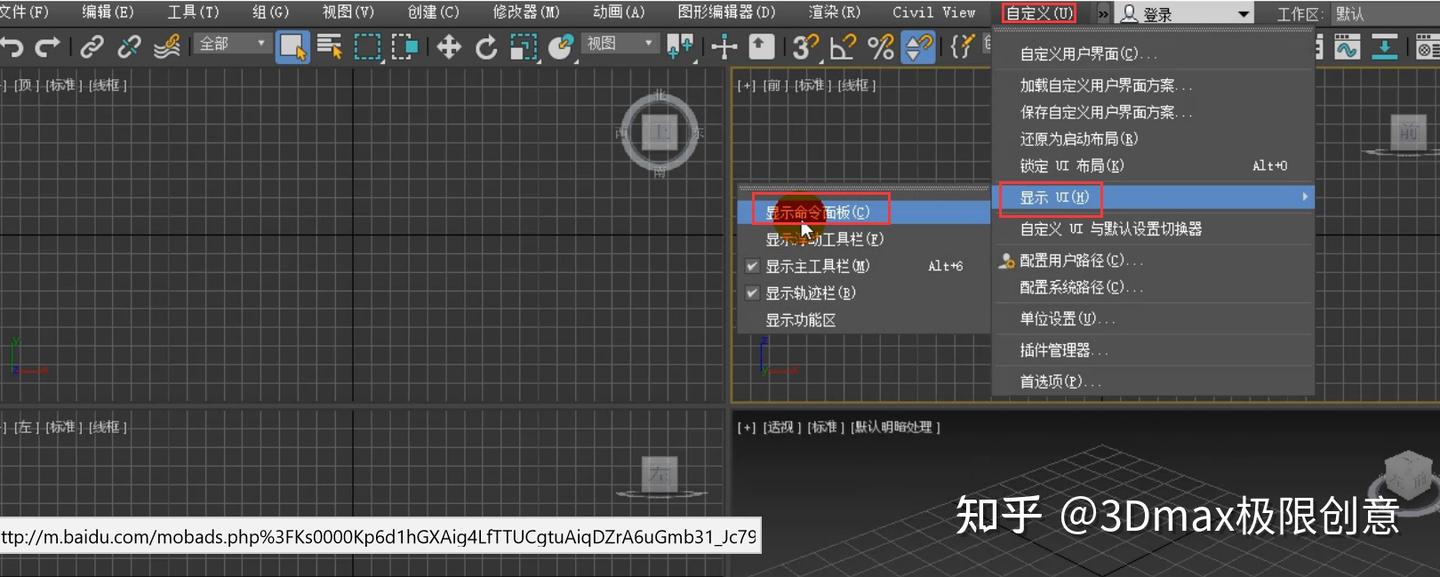Click Bind to Space Warp icon
1440x577 pixels.
(x=167, y=46)
